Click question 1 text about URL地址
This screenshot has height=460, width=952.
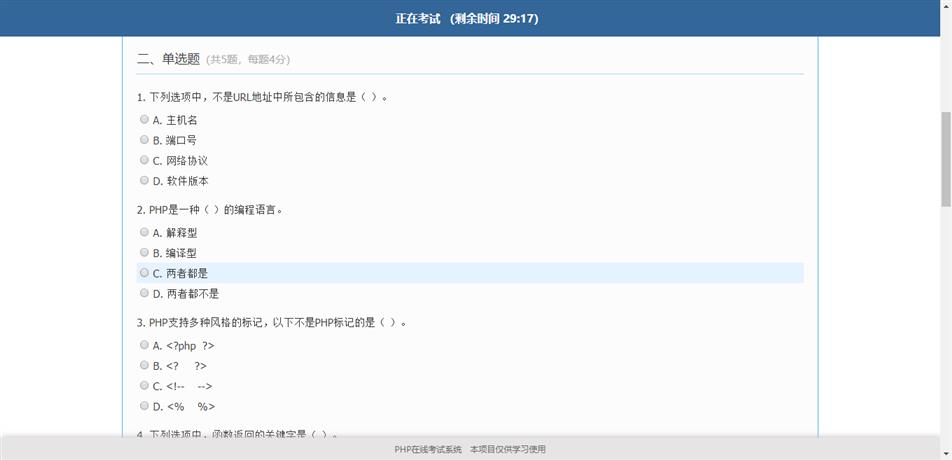point(260,97)
